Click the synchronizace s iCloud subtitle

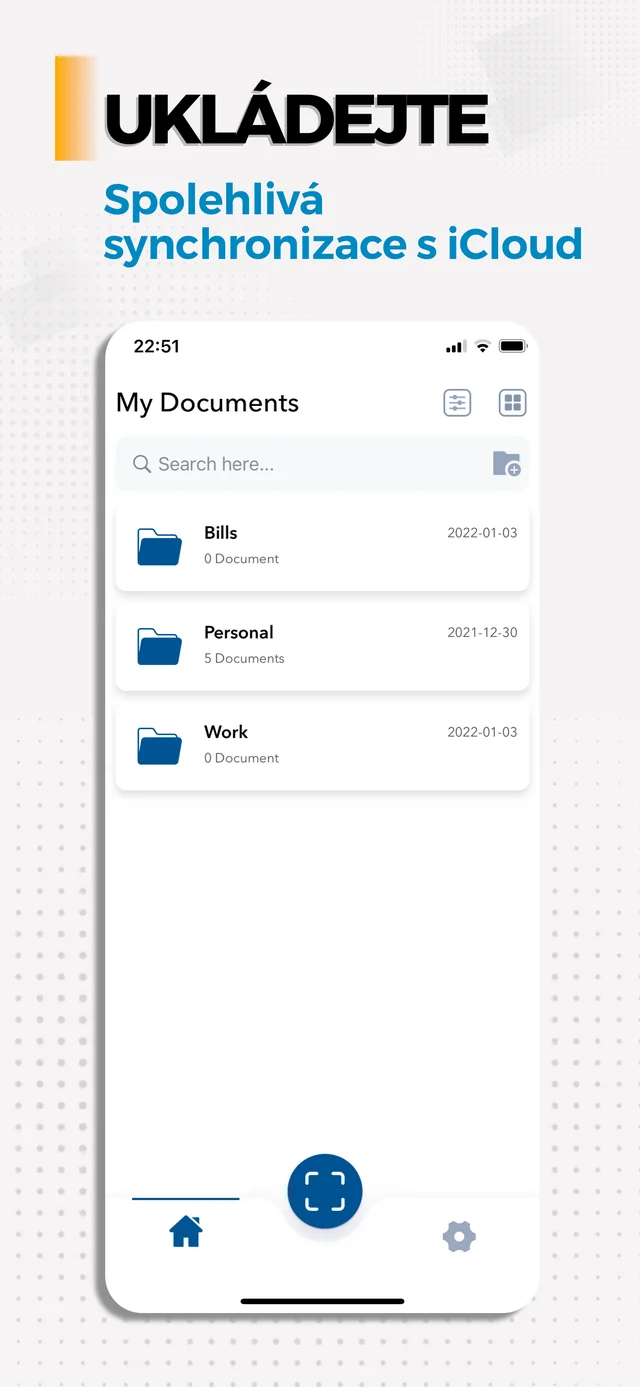(x=343, y=246)
